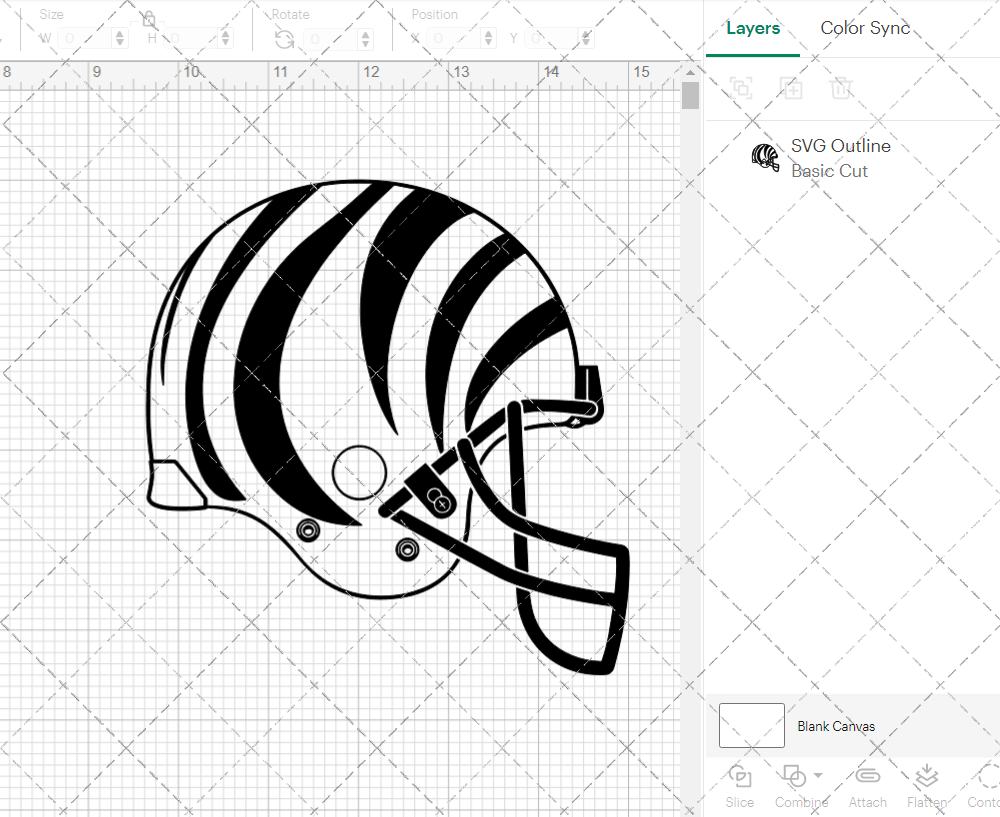Screen dimensions: 1000x817
Task: Click the Group layers icon
Action: click(x=741, y=88)
